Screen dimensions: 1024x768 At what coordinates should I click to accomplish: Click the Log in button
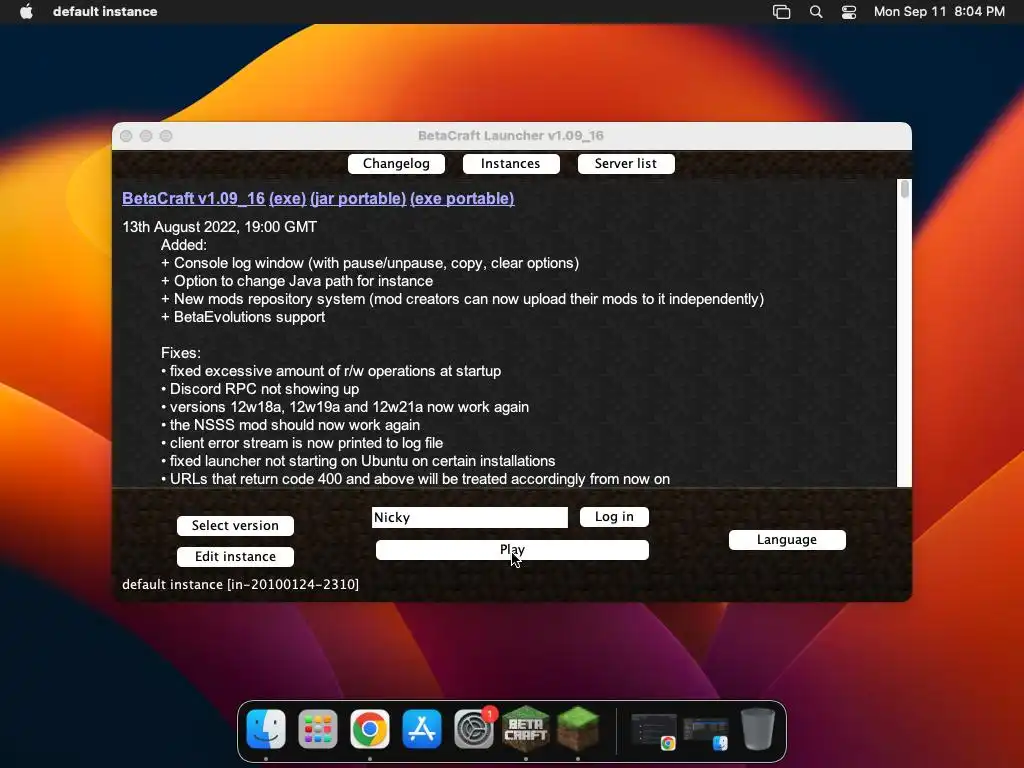coord(614,517)
